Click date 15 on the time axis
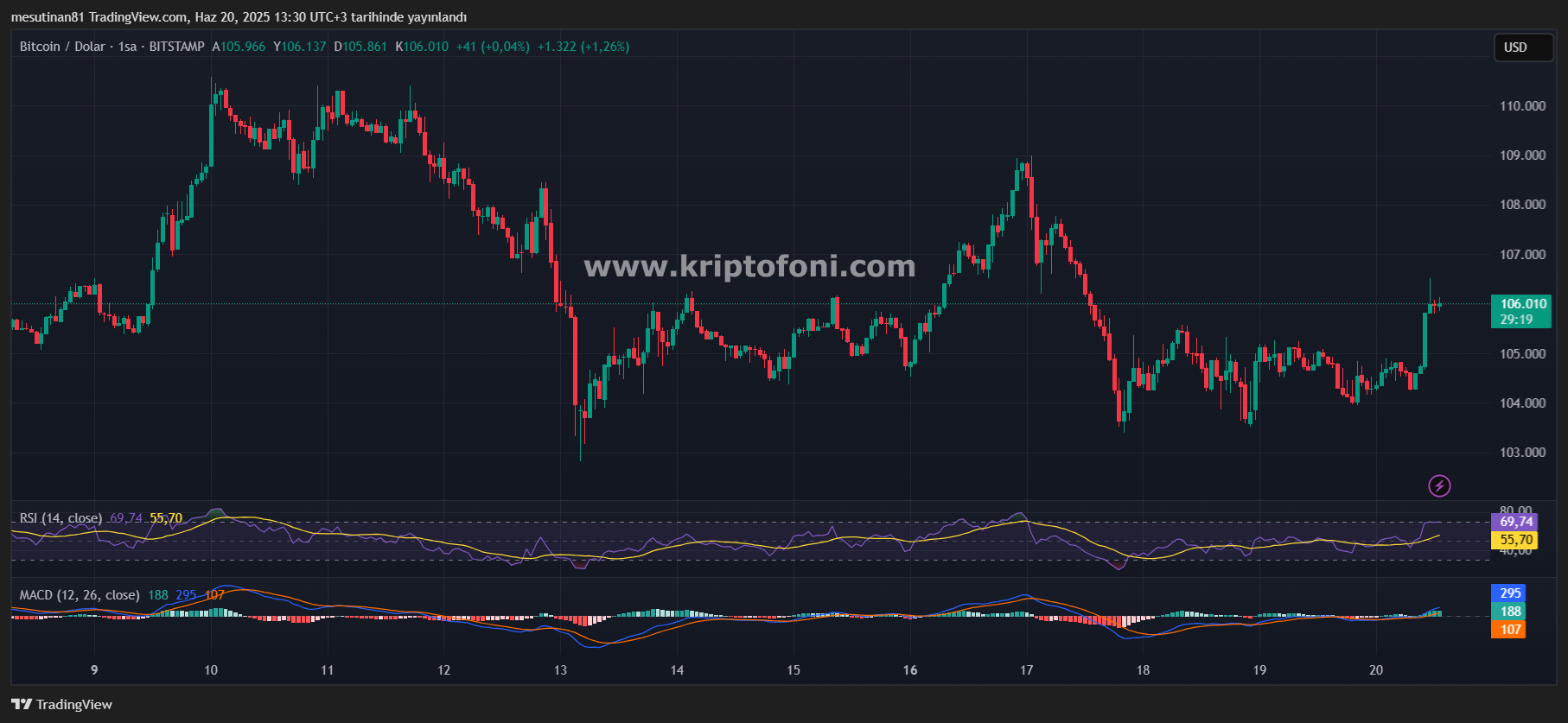Viewport: 1568px width, 723px height. (794, 670)
